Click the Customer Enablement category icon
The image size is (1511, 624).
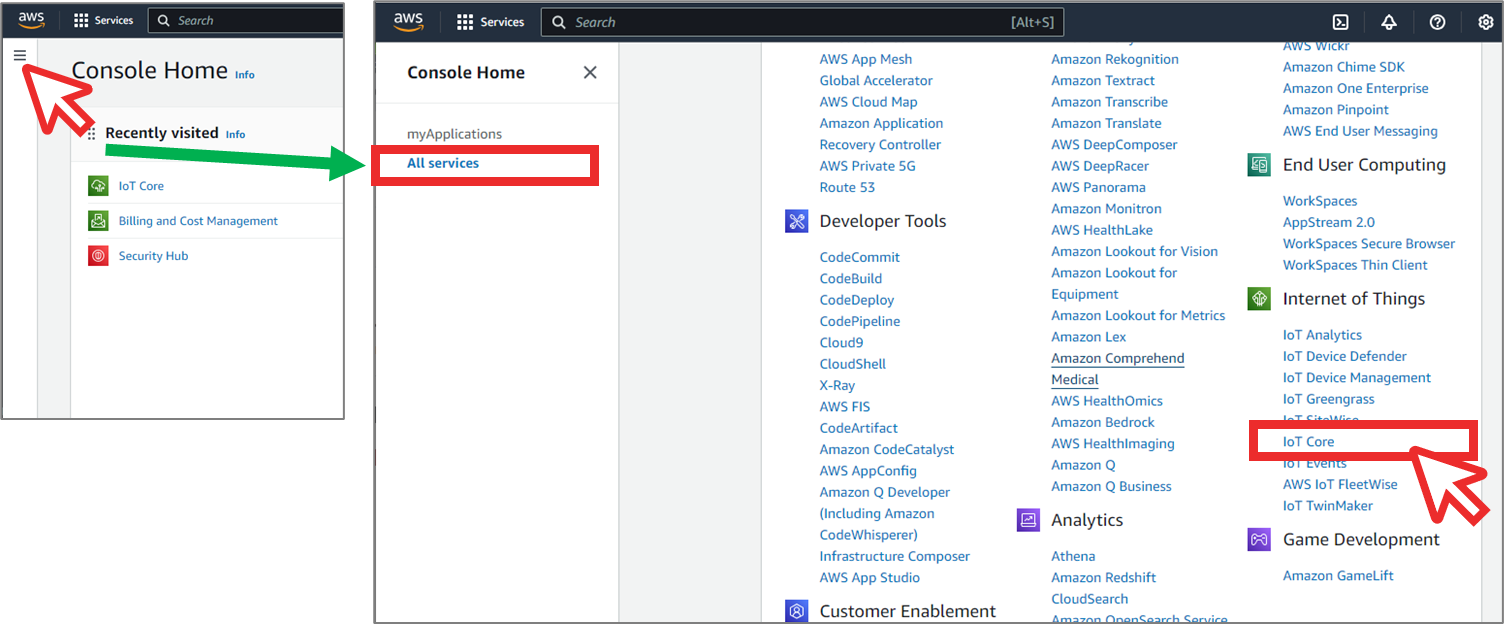797,611
